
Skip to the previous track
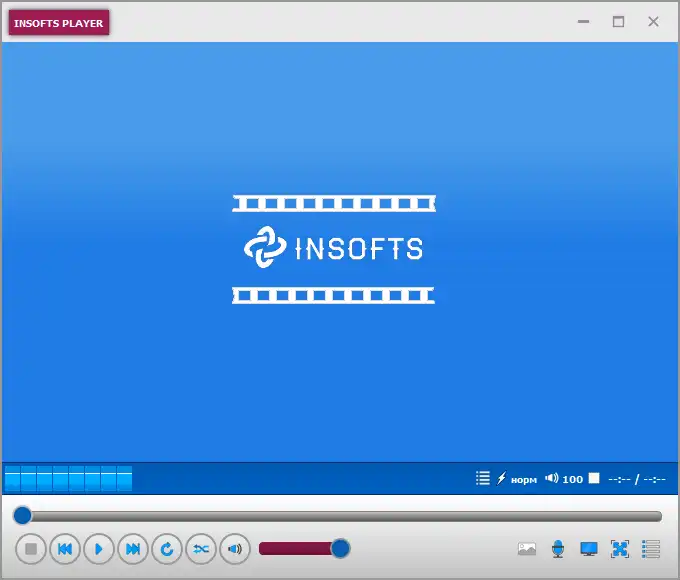[65, 549]
